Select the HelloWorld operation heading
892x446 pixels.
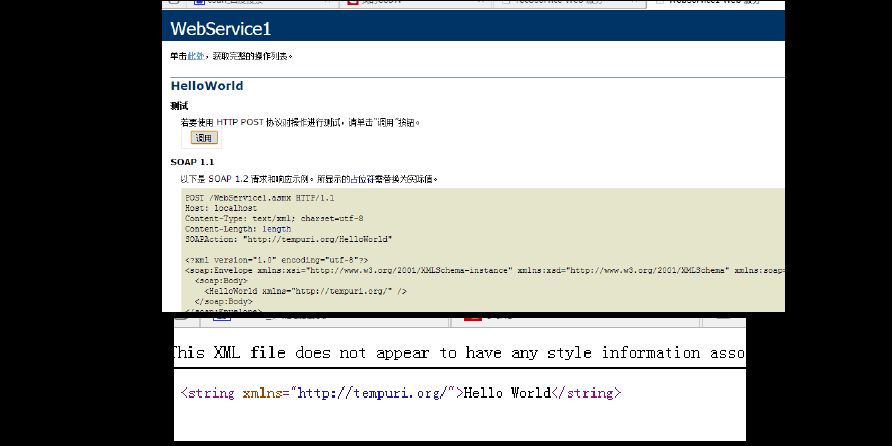(207, 86)
